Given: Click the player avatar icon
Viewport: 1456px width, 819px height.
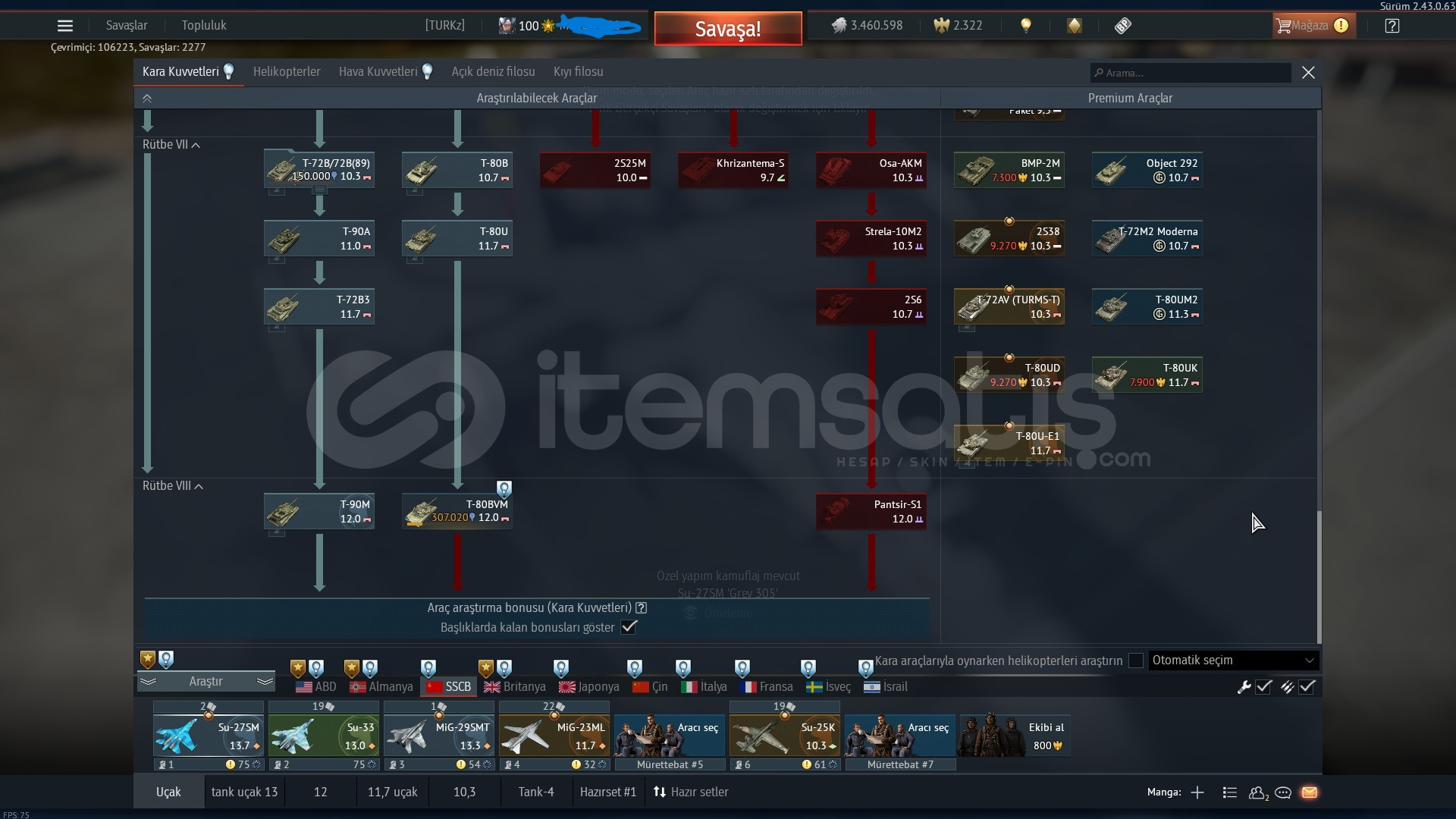Looking at the screenshot, I should (507, 26).
